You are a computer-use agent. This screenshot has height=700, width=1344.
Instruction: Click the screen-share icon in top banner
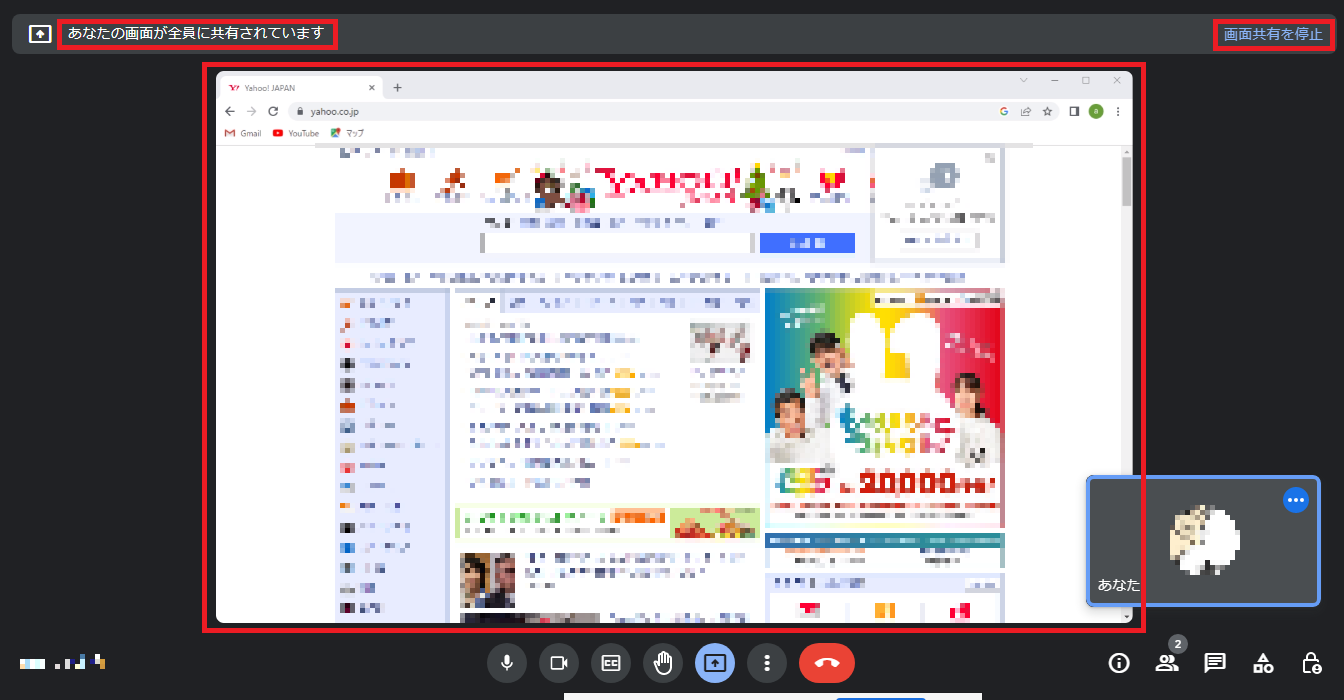tap(40, 34)
